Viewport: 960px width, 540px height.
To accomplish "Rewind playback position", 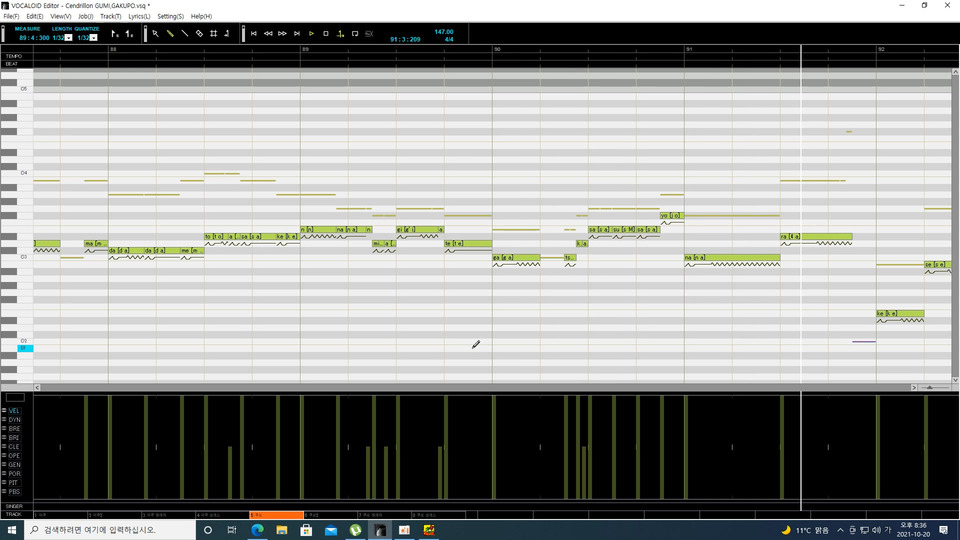I will pyautogui.click(x=268, y=34).
